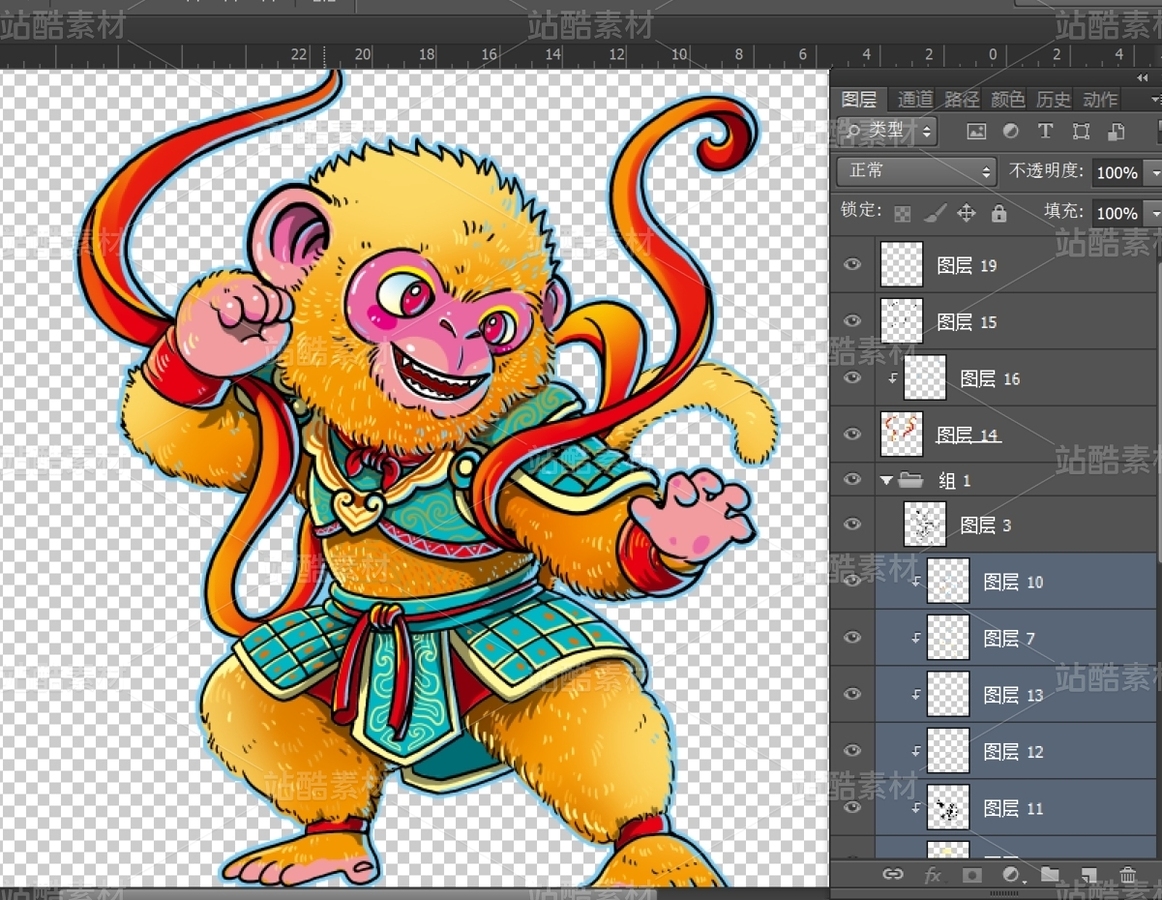Add layer style fx icon
This screenshot has height=900, width=1162.
tap(932, 875)
